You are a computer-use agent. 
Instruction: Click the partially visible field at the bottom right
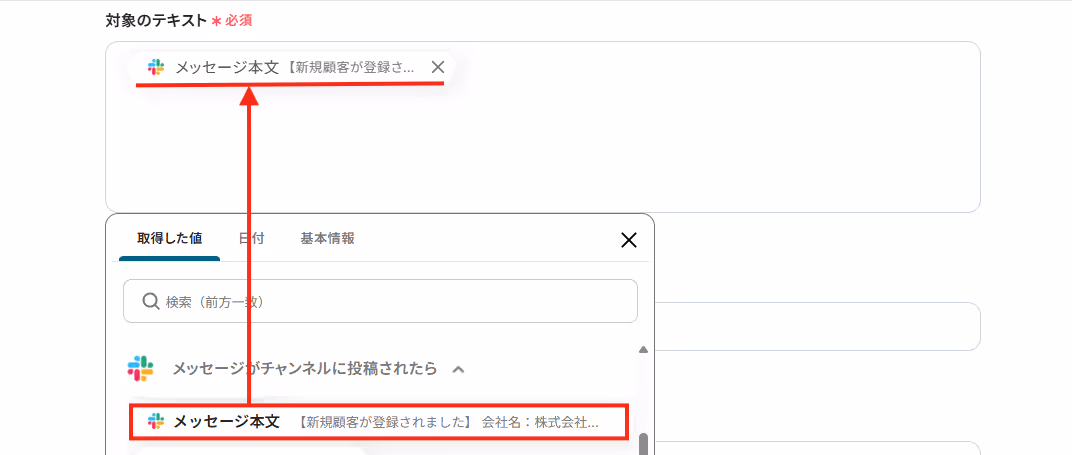coord(817,447)
